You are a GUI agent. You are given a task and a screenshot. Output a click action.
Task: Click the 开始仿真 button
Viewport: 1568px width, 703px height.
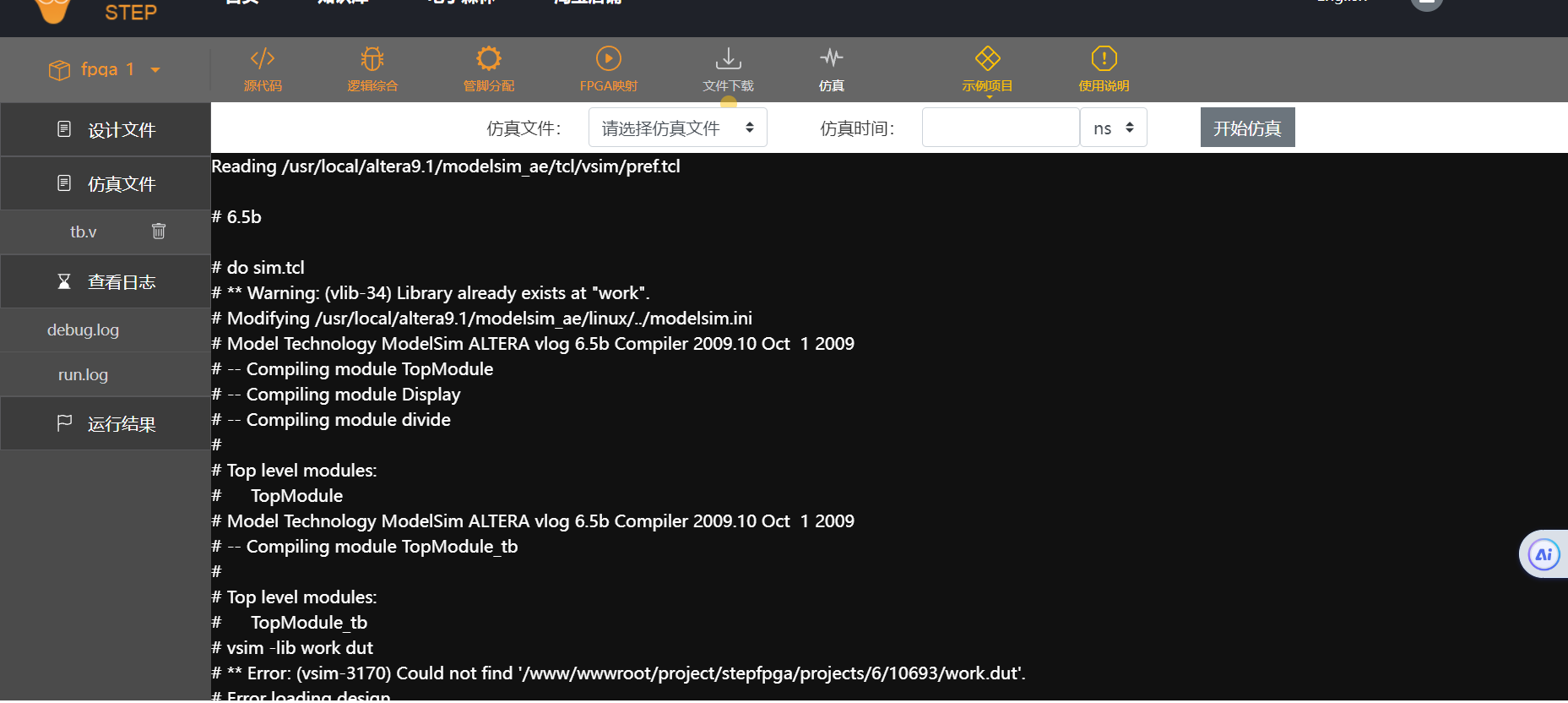(x=1247, y=128)
